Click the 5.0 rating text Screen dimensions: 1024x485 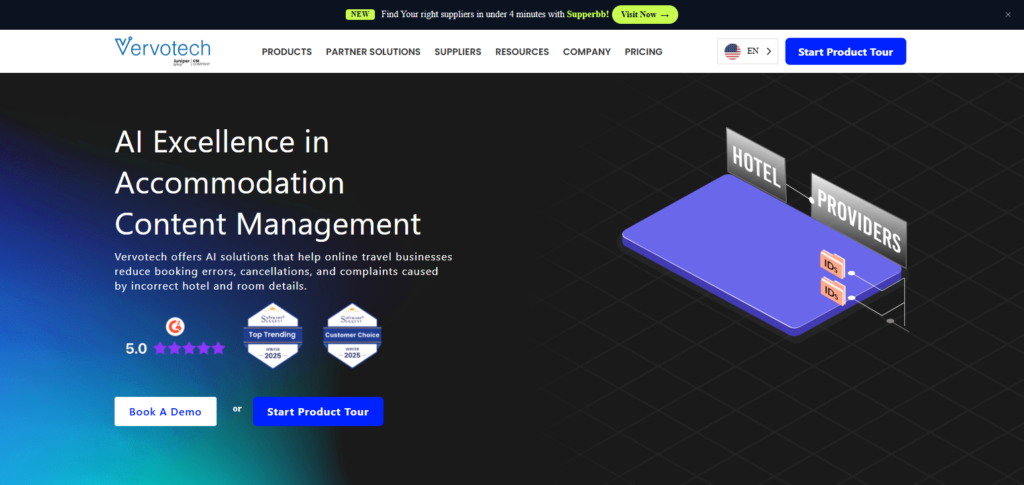pyautogui.click(x=136, y=349)
